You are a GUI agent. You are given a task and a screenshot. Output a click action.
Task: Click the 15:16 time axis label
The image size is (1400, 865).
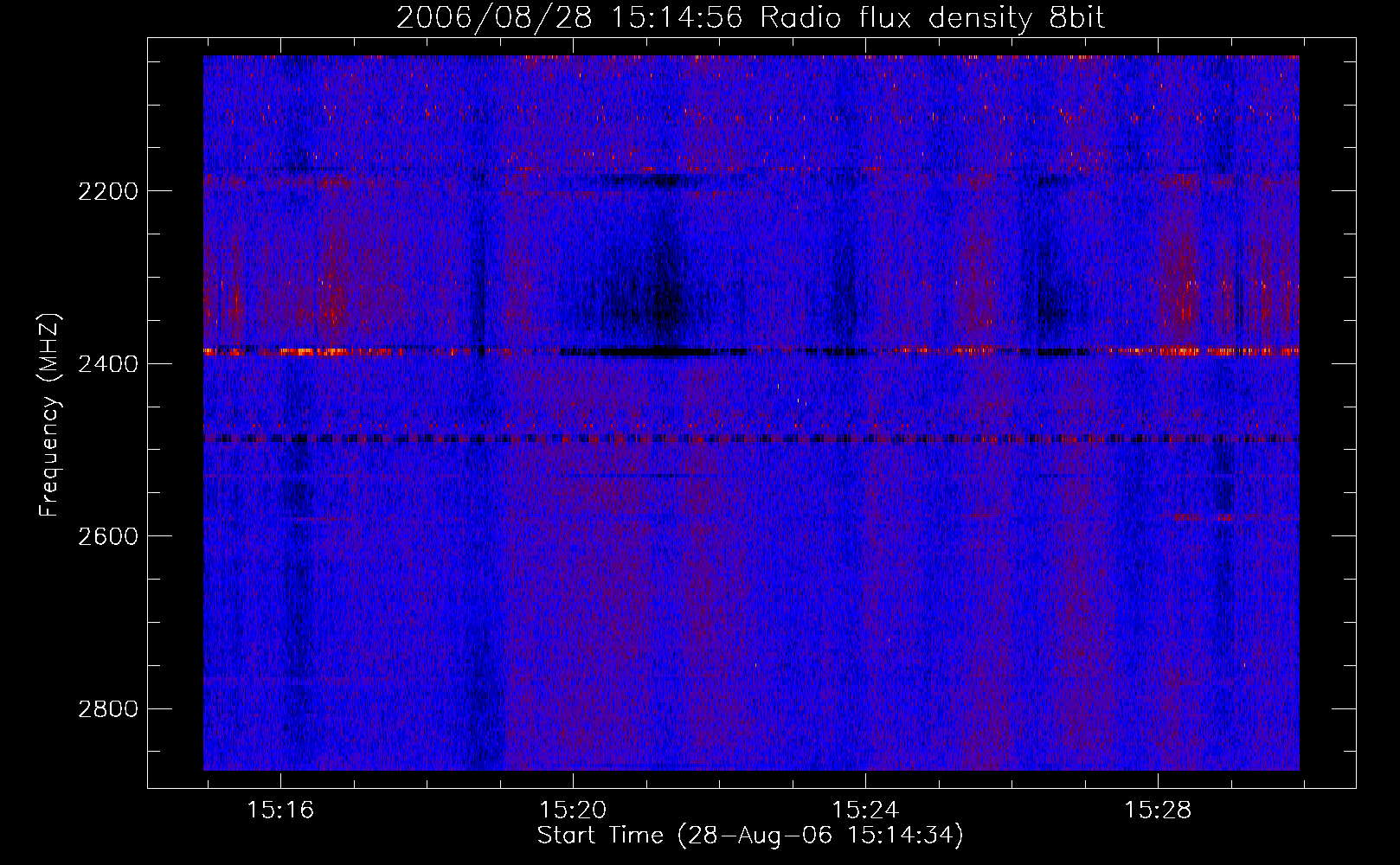[280, 811]
